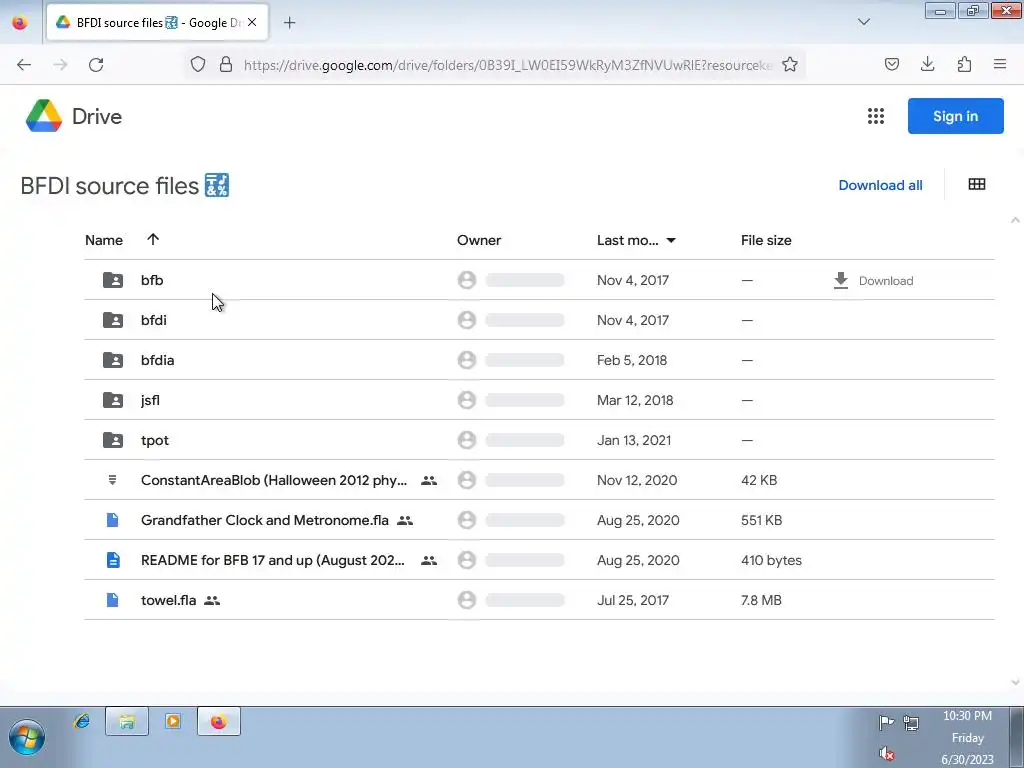Save to Pocket
Image resolution: width=1024 pixels, height=768 pixels.
891,64
